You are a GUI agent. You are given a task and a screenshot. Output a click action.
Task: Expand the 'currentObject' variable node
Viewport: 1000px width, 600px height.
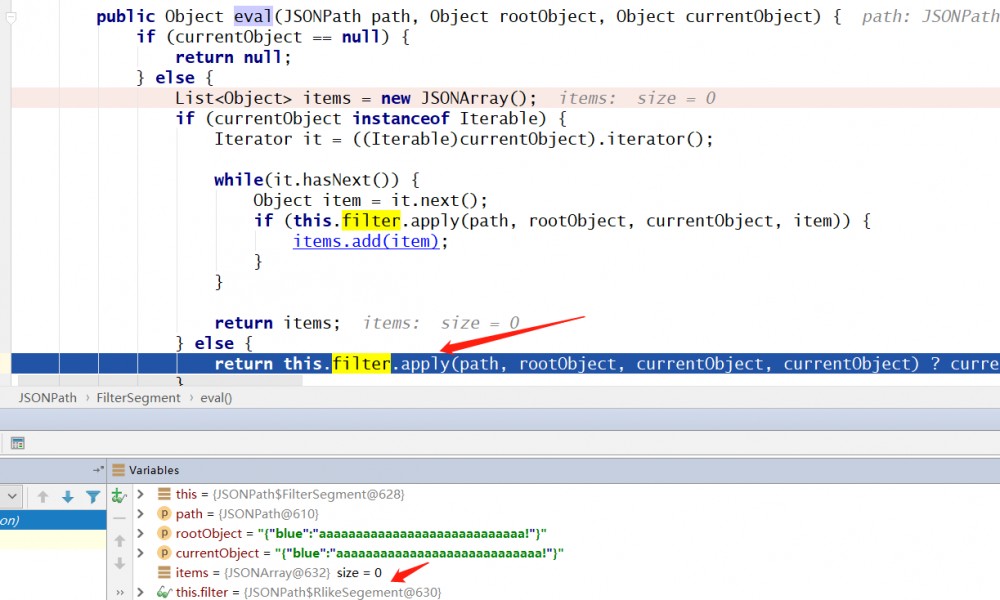[x=140, y=552]
